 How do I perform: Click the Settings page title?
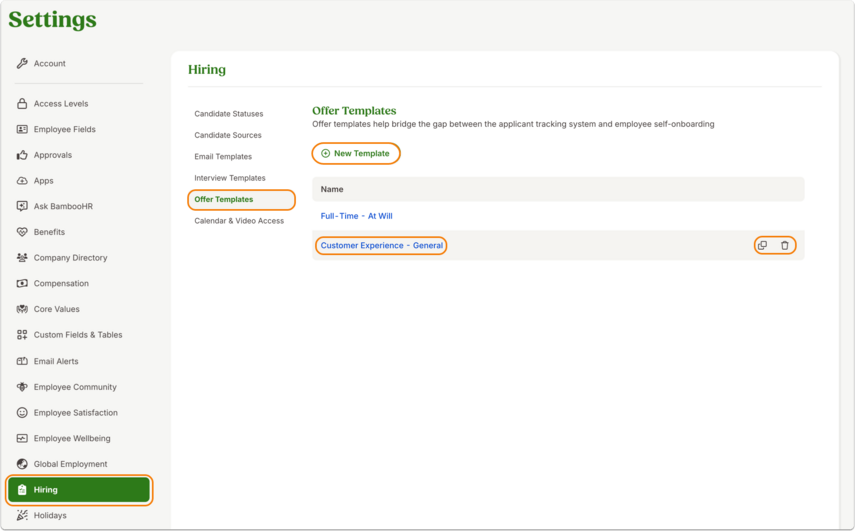[52, 20]
